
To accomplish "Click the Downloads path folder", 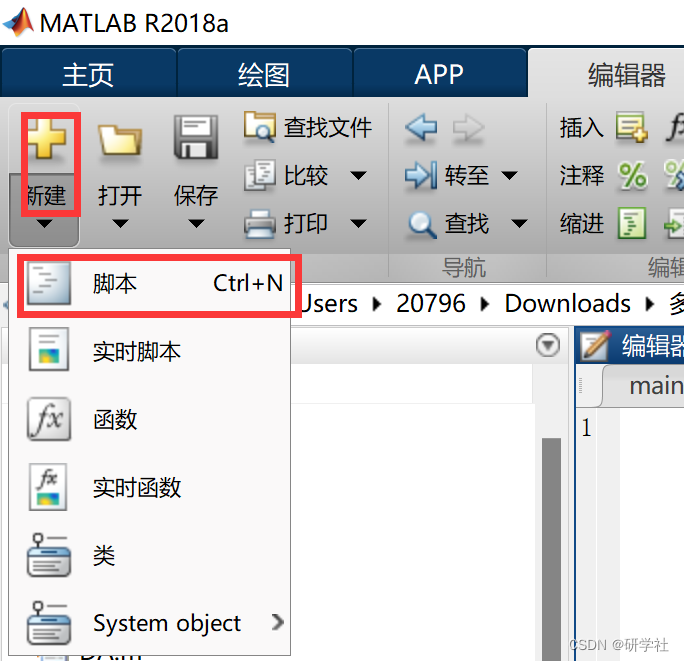I will point(568,303).
